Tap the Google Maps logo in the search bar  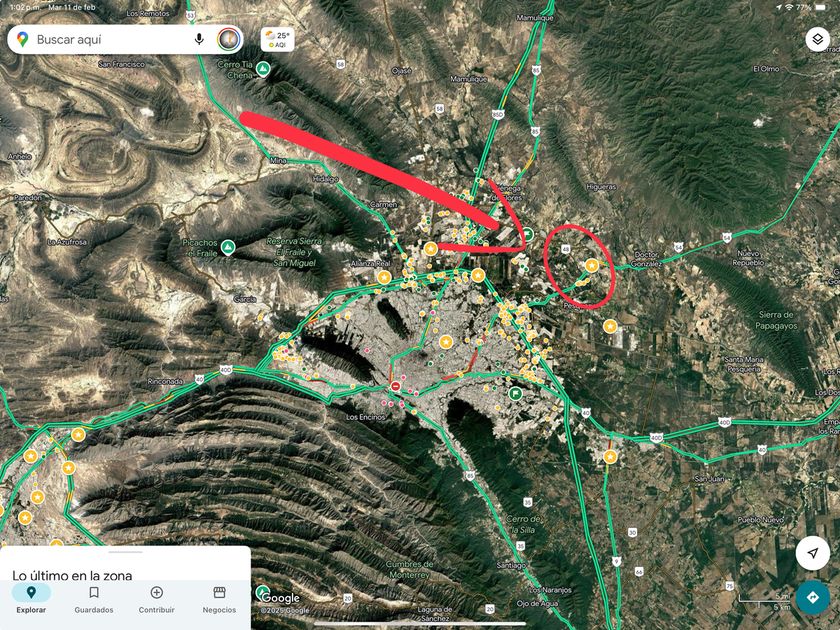tap(22, 39)
